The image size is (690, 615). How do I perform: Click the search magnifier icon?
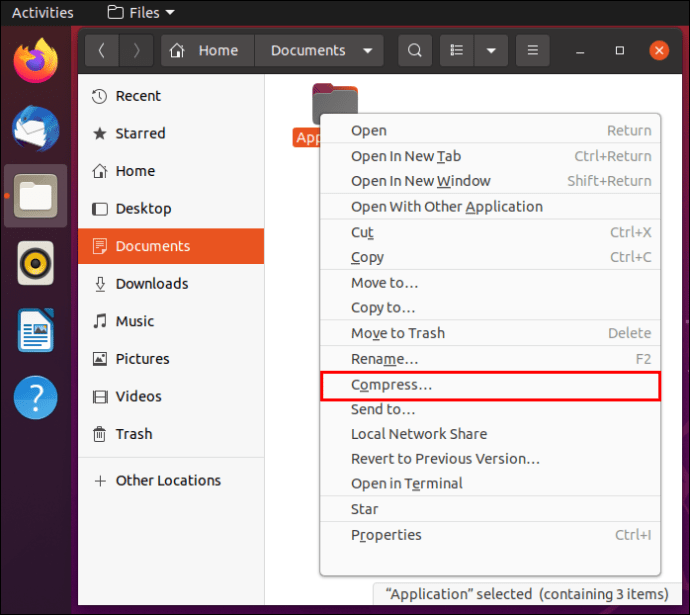415,51
